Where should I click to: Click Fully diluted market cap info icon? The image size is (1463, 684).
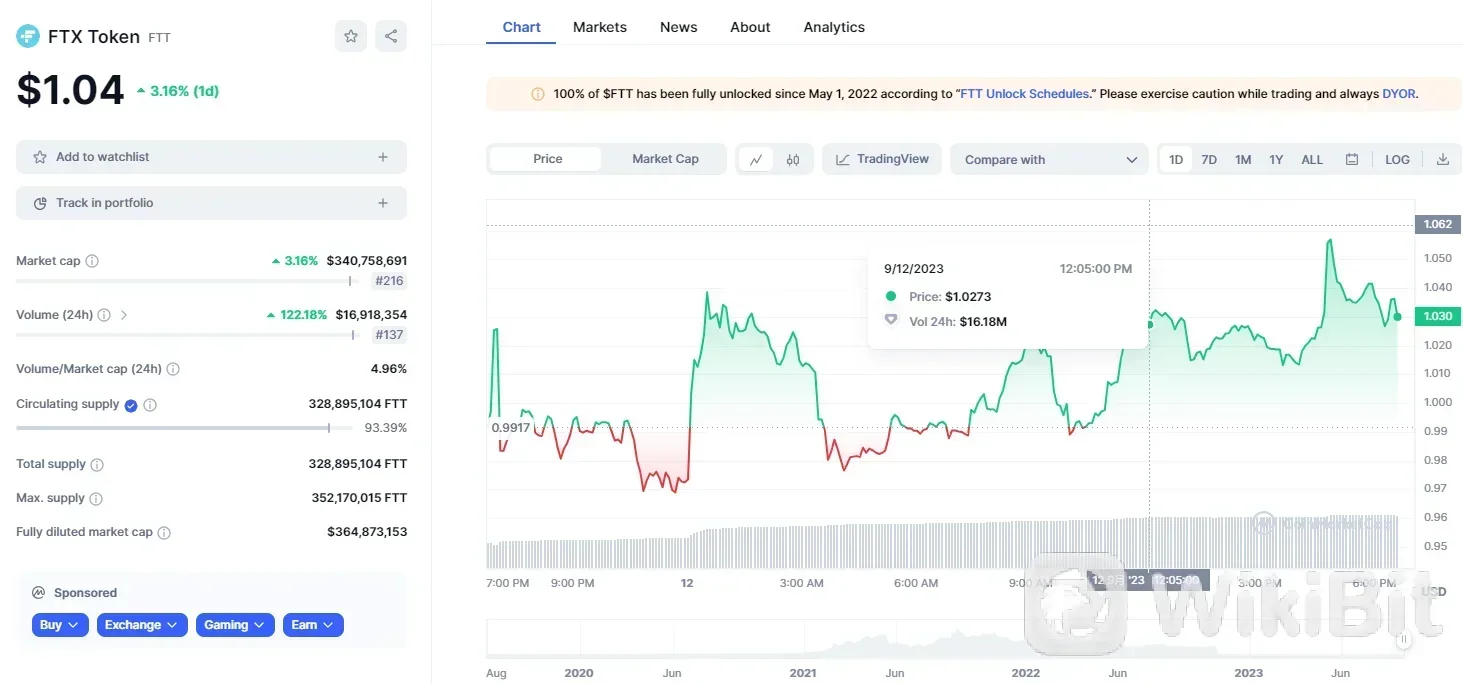164,533
